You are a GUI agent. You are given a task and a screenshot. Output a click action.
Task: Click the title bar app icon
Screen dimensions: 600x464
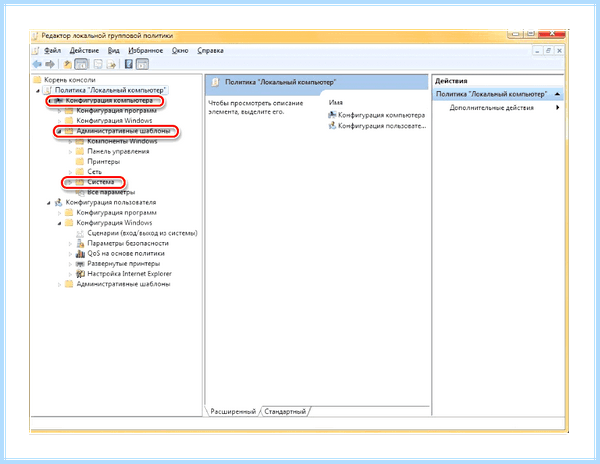[x=35, y=36]
